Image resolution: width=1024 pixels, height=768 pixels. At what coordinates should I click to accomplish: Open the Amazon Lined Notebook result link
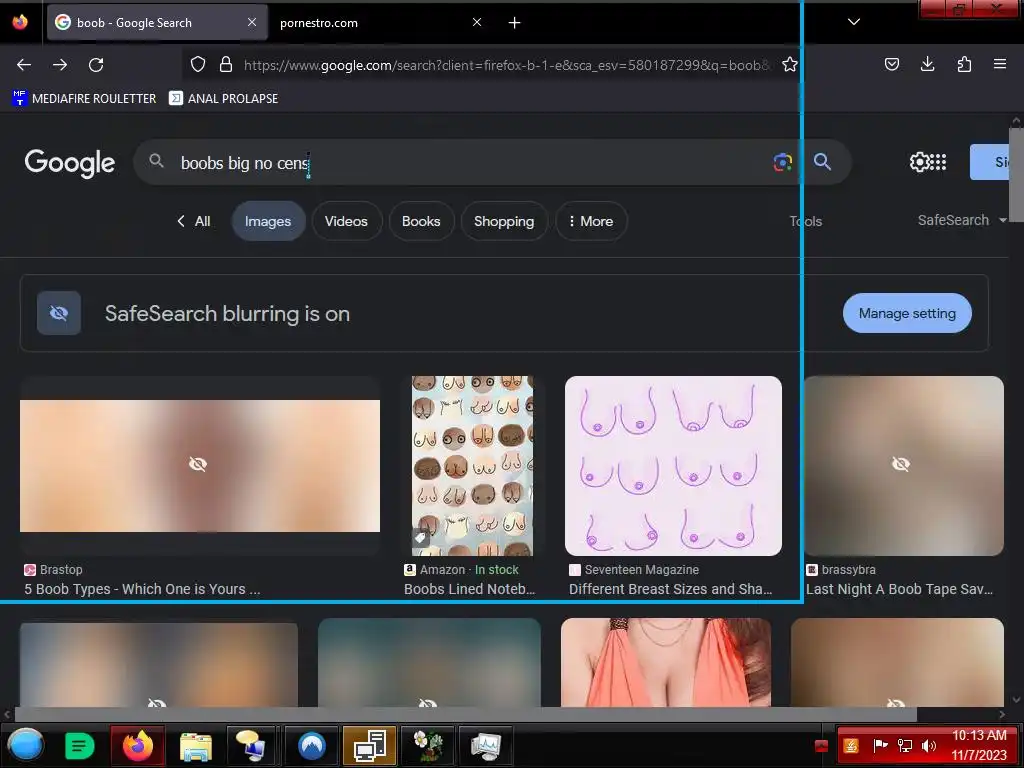469,589
